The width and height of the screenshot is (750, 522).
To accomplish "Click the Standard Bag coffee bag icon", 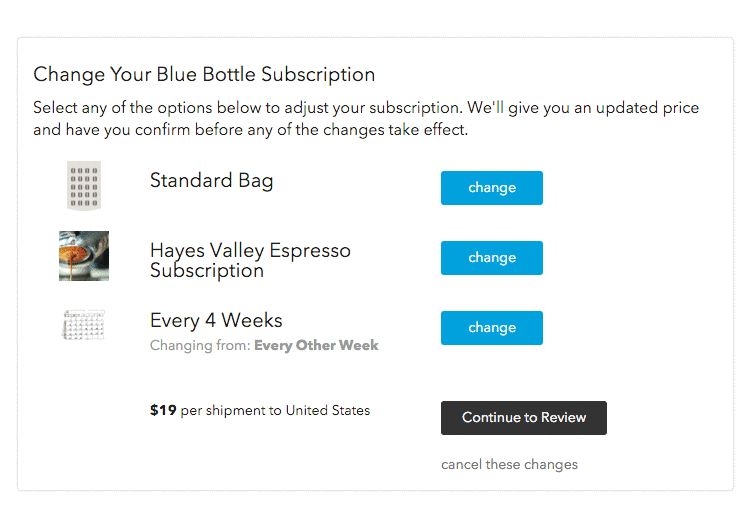I will coord(84,186).
